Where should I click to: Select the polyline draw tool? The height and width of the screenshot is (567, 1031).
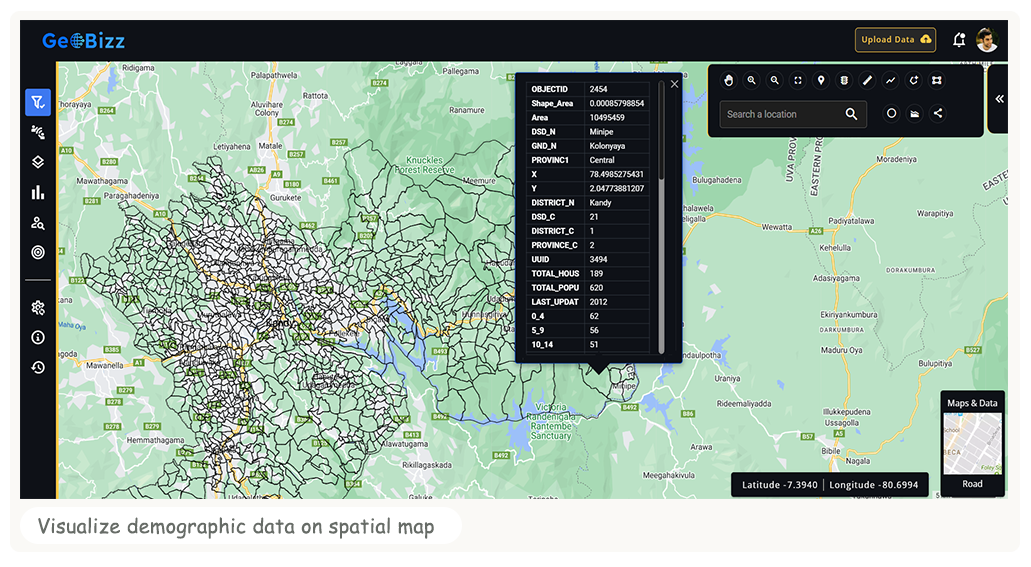(890, 80)
